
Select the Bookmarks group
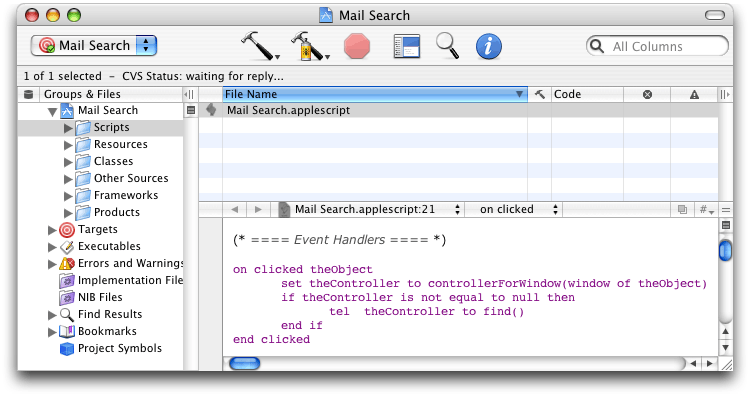tap(100, 331)
